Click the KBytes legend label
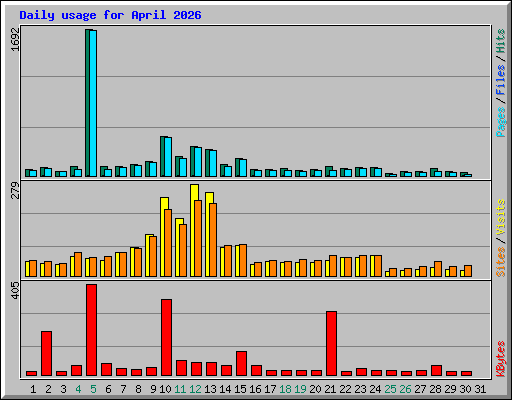This screenshot has width=512, height=400. coord(501,359)
